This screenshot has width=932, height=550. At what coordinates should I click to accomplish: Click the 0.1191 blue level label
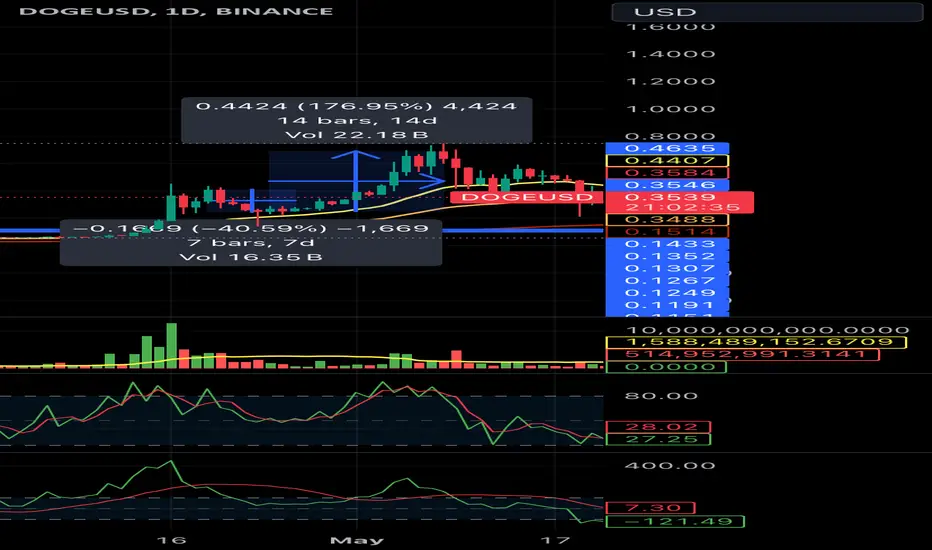click(667, 305)
